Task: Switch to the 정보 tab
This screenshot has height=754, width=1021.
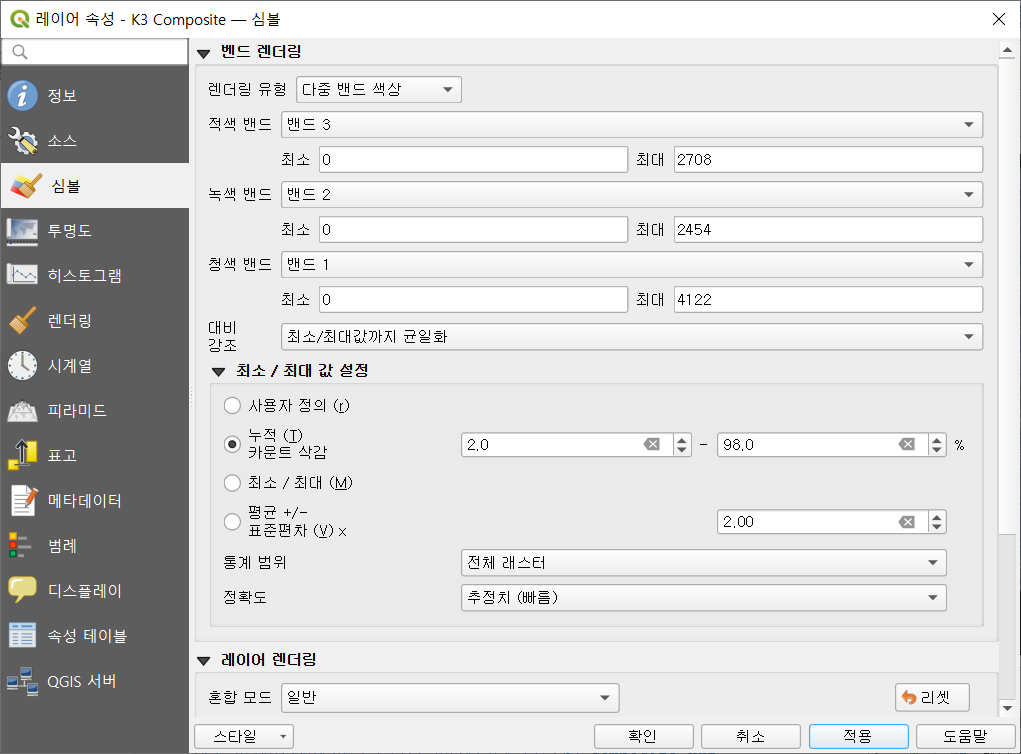Action: click(94, 96)
